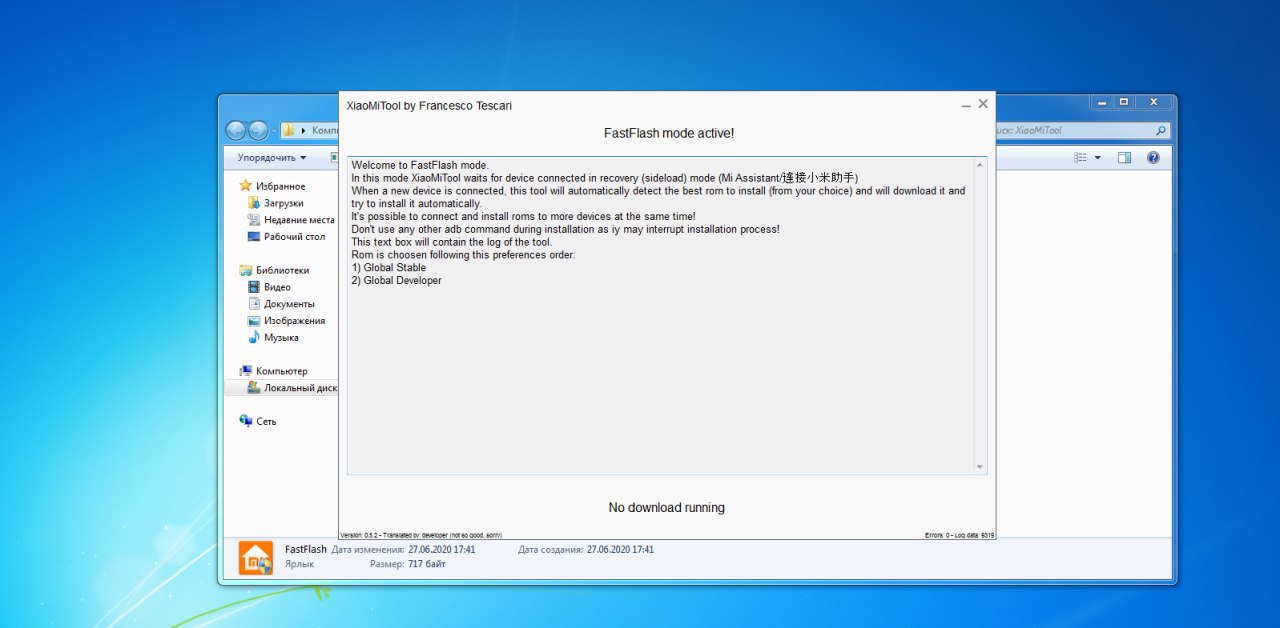Click the Изображения picture icon
Viewport: 1280px width, 628px height.
(x=254, y=321)
